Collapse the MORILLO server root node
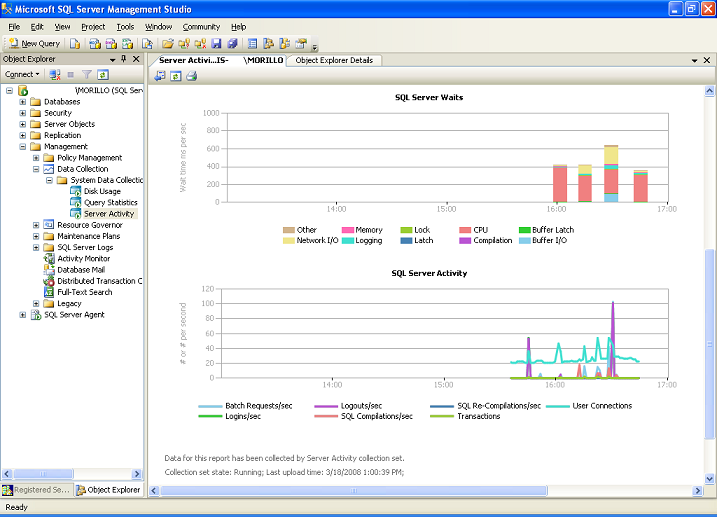The image size is (717, 517). click(x=9, y=91)
